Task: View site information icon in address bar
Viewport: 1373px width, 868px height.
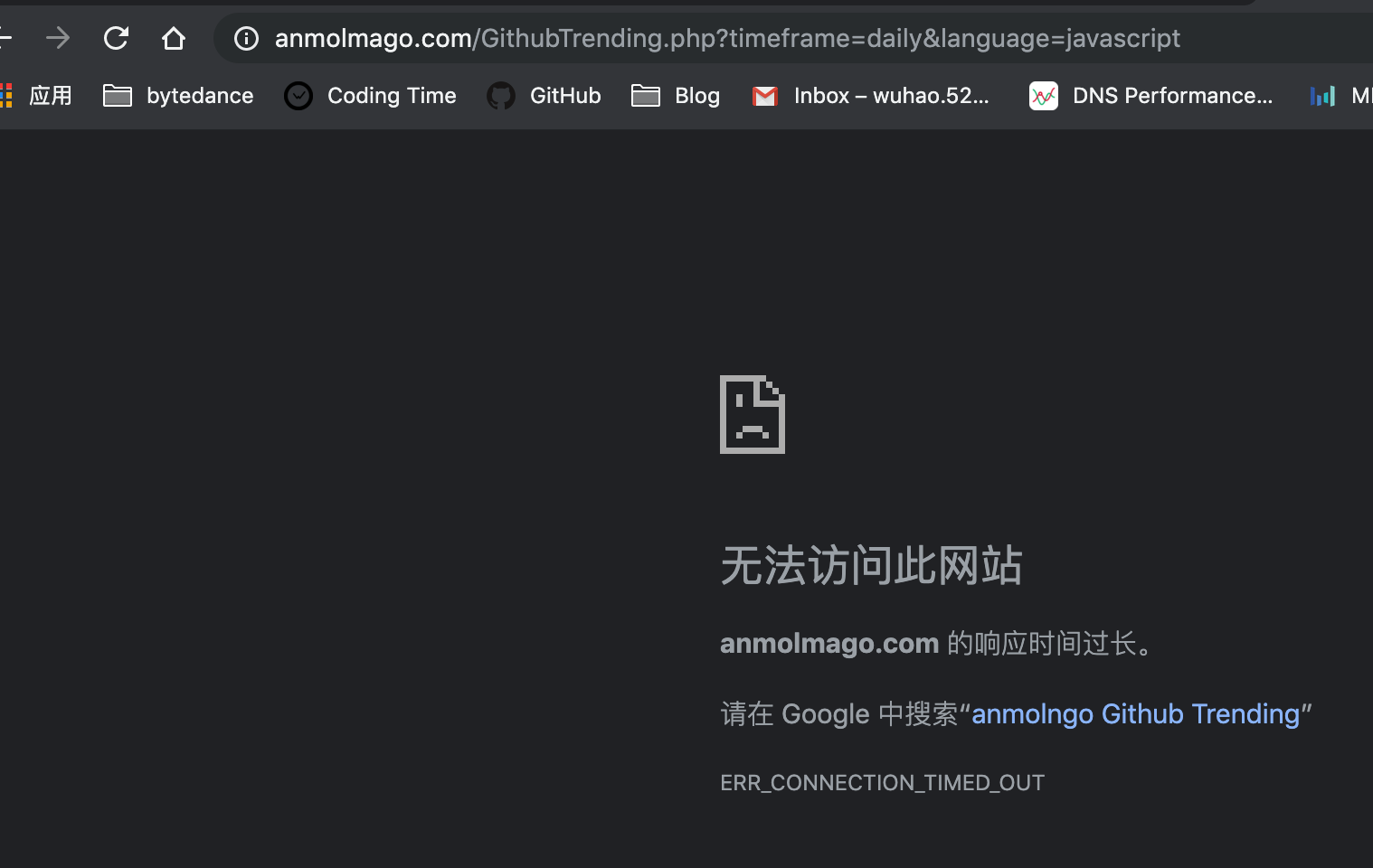Action: [x=246, y=38]
